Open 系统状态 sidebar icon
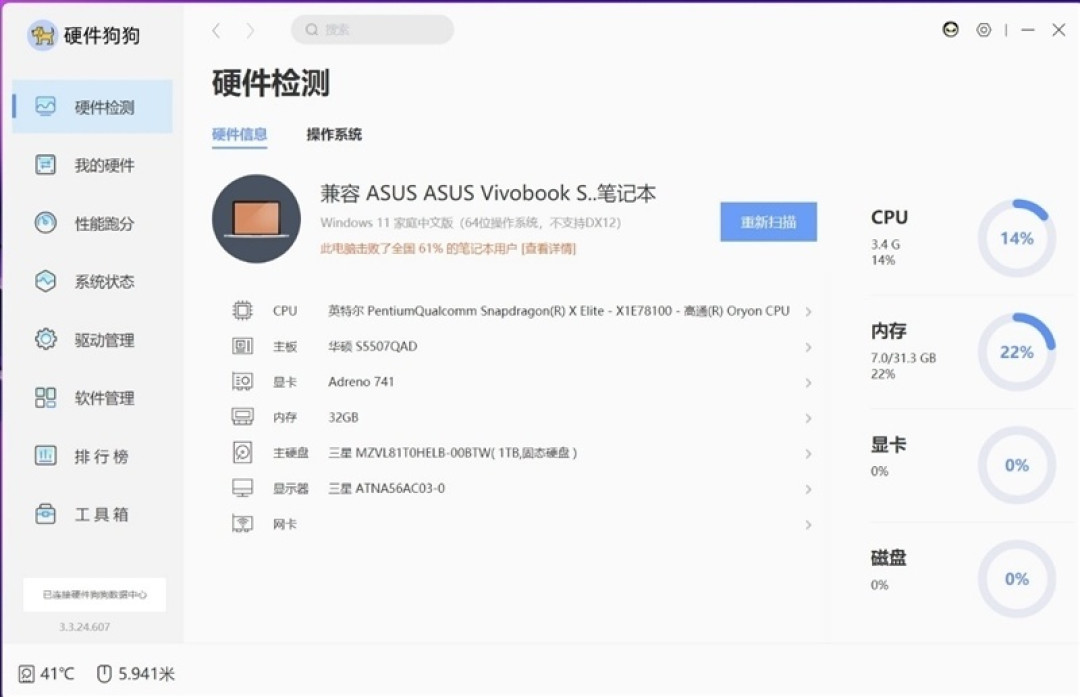Screen dimensions: 1080x697 [45, 281]
